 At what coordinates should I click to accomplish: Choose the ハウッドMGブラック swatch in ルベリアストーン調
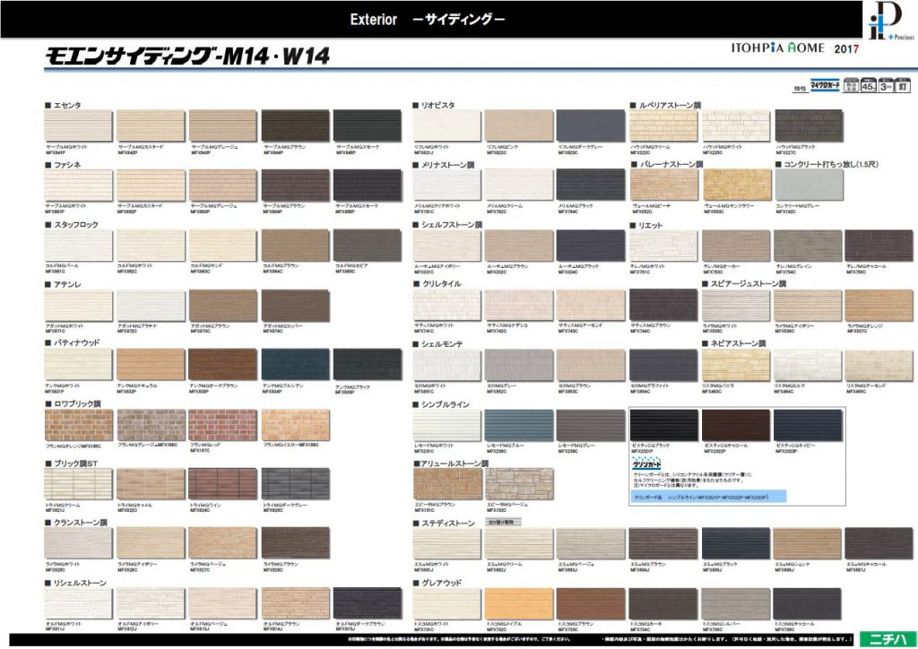coord(809,125)
